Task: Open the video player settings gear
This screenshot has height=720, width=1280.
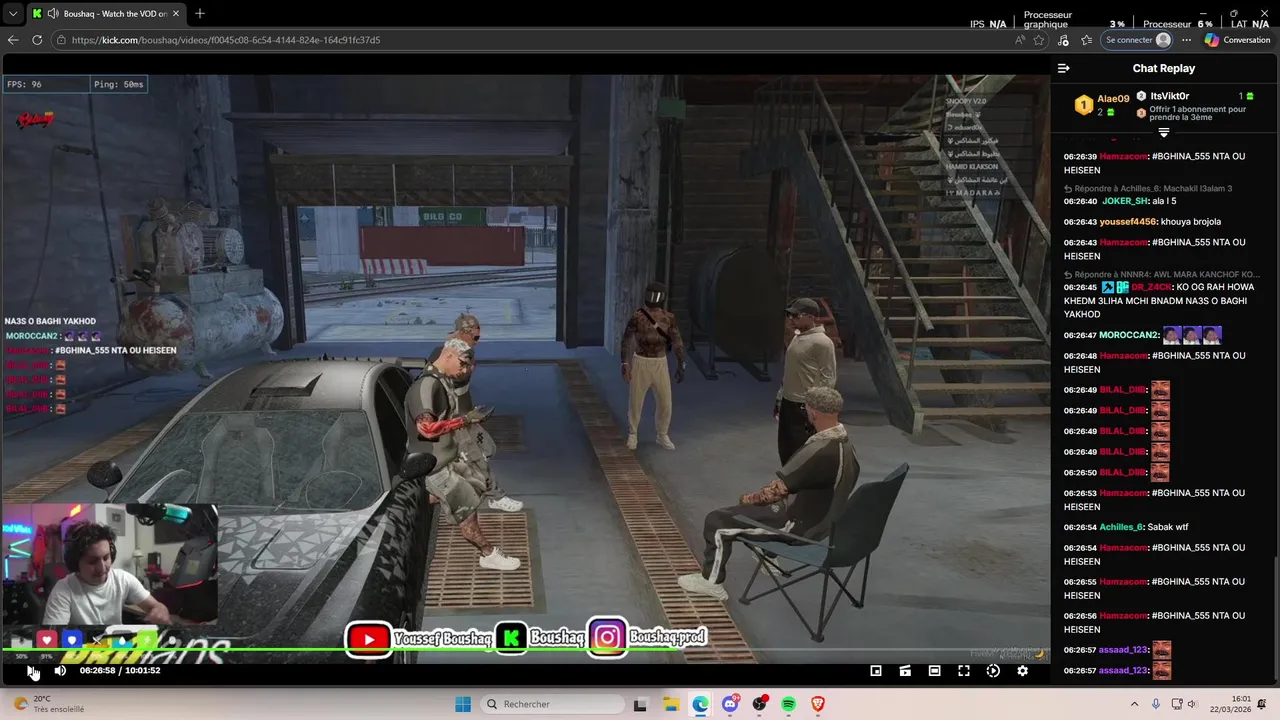Action: tap(1022, 671)
